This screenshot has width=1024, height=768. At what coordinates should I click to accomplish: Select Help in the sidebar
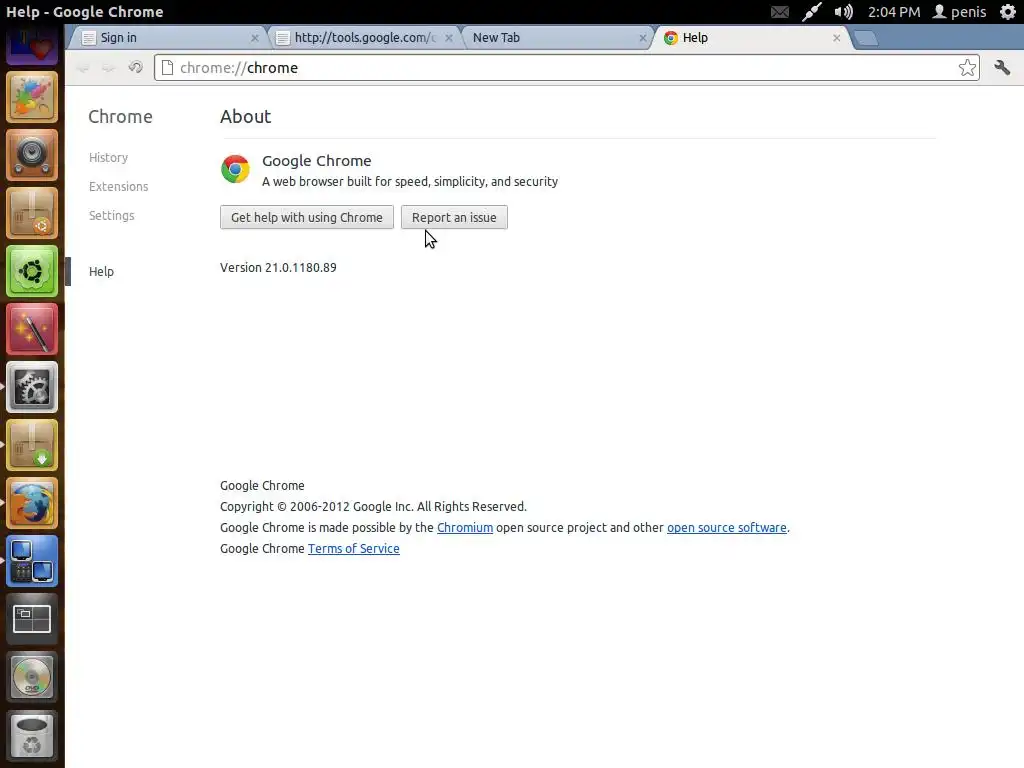click(x=101, y=272)
